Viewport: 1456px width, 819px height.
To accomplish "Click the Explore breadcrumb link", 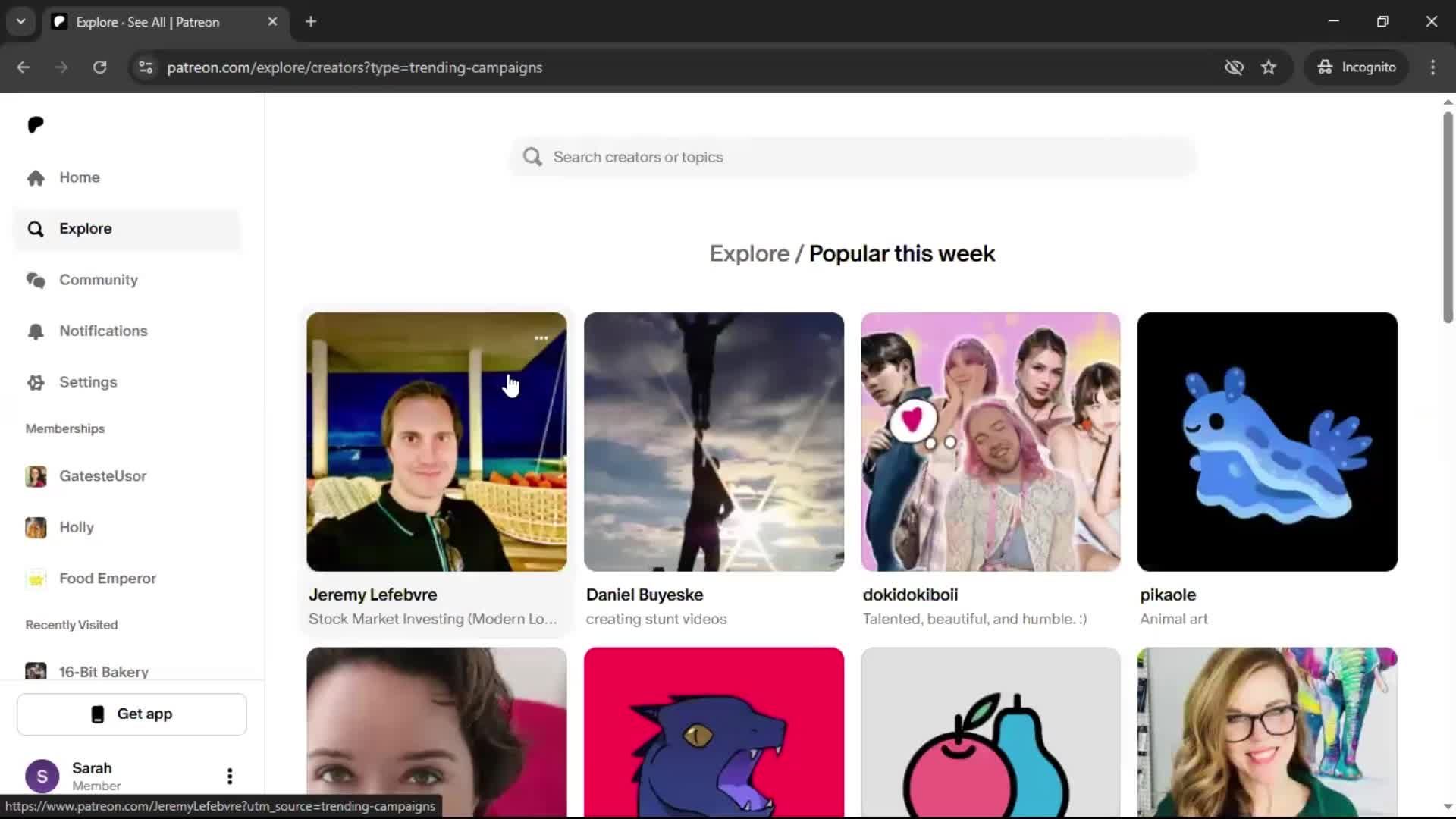I will [x=749, y=253].
